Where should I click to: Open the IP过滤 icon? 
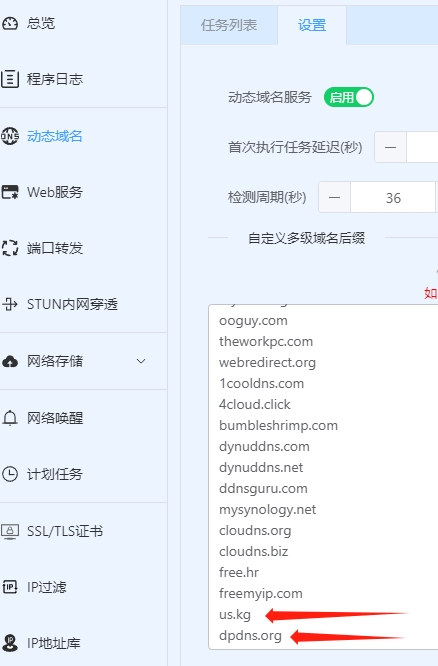click(10, 587)
